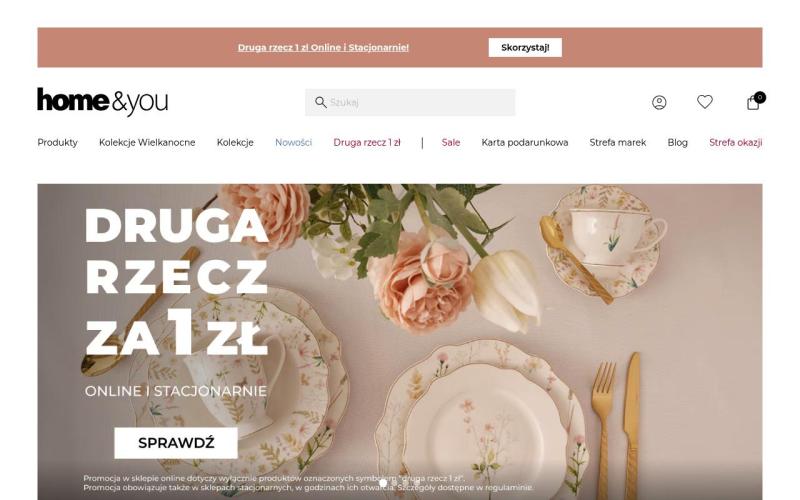Open Strefa marek menu item
This screenshot has width=800, height=500.
pos(618,142)
